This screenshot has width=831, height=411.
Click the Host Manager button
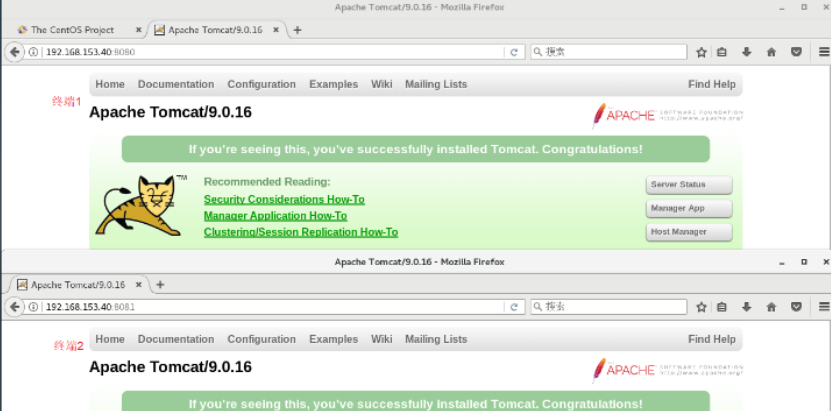tap(689, 232)
